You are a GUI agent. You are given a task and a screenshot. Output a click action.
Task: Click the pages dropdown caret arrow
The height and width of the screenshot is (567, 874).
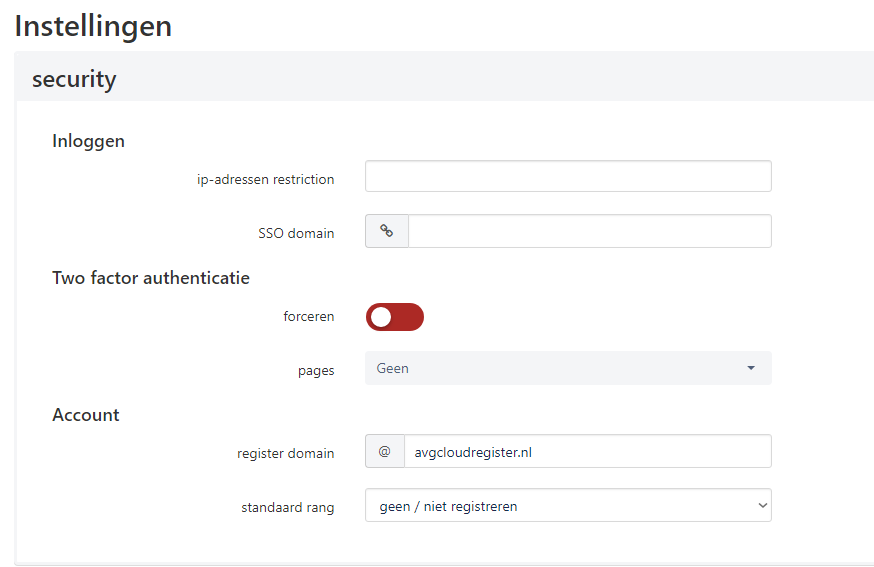point(751,368)
